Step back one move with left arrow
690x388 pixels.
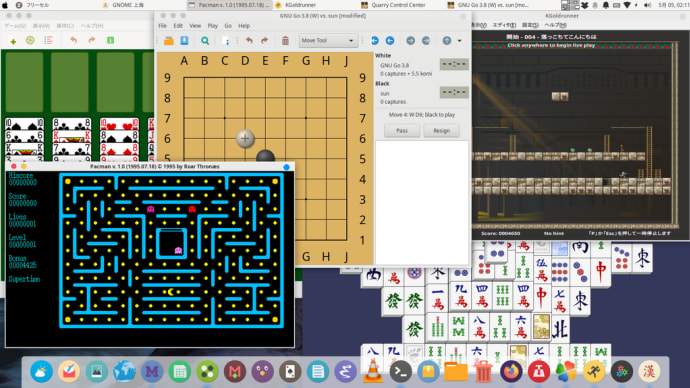[x=390, y=40]
